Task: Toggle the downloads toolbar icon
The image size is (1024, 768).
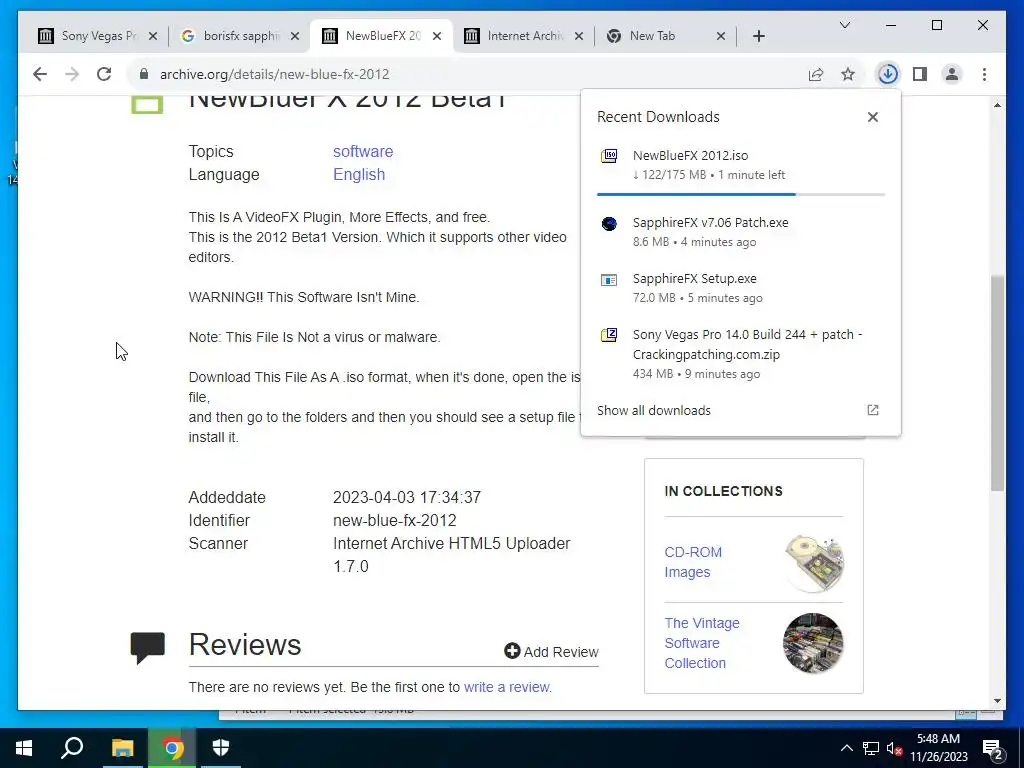Action: point(888,74)
